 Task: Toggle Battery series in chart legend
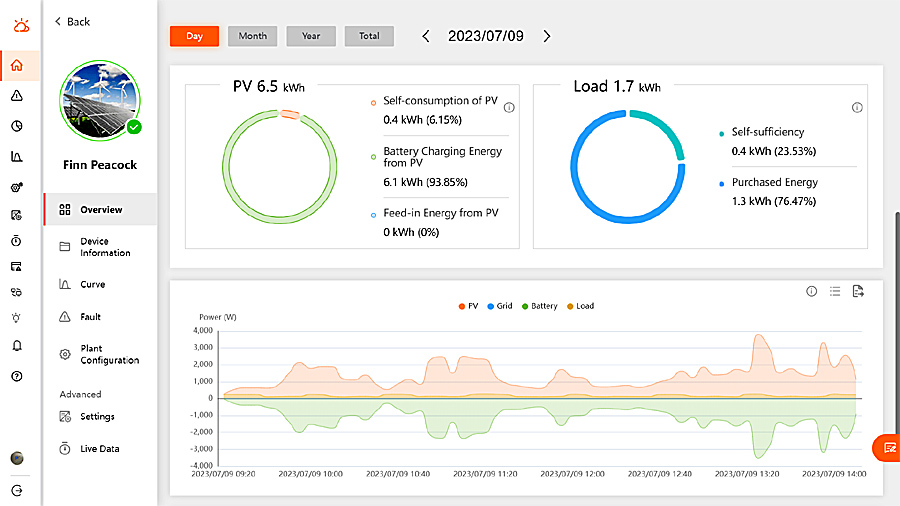click(540, 306)
